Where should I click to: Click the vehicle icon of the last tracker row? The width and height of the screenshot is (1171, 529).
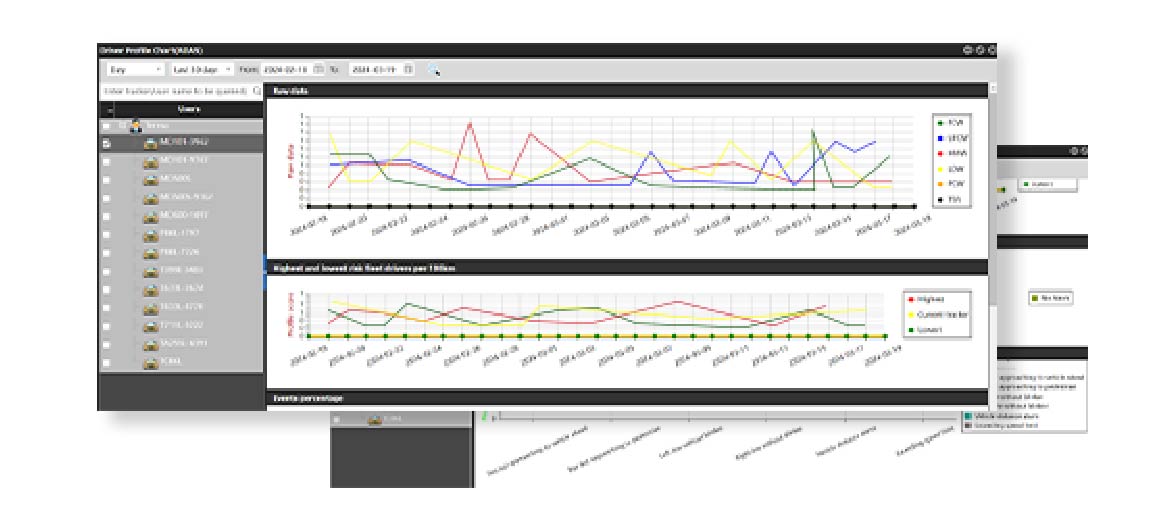(150, 362)
